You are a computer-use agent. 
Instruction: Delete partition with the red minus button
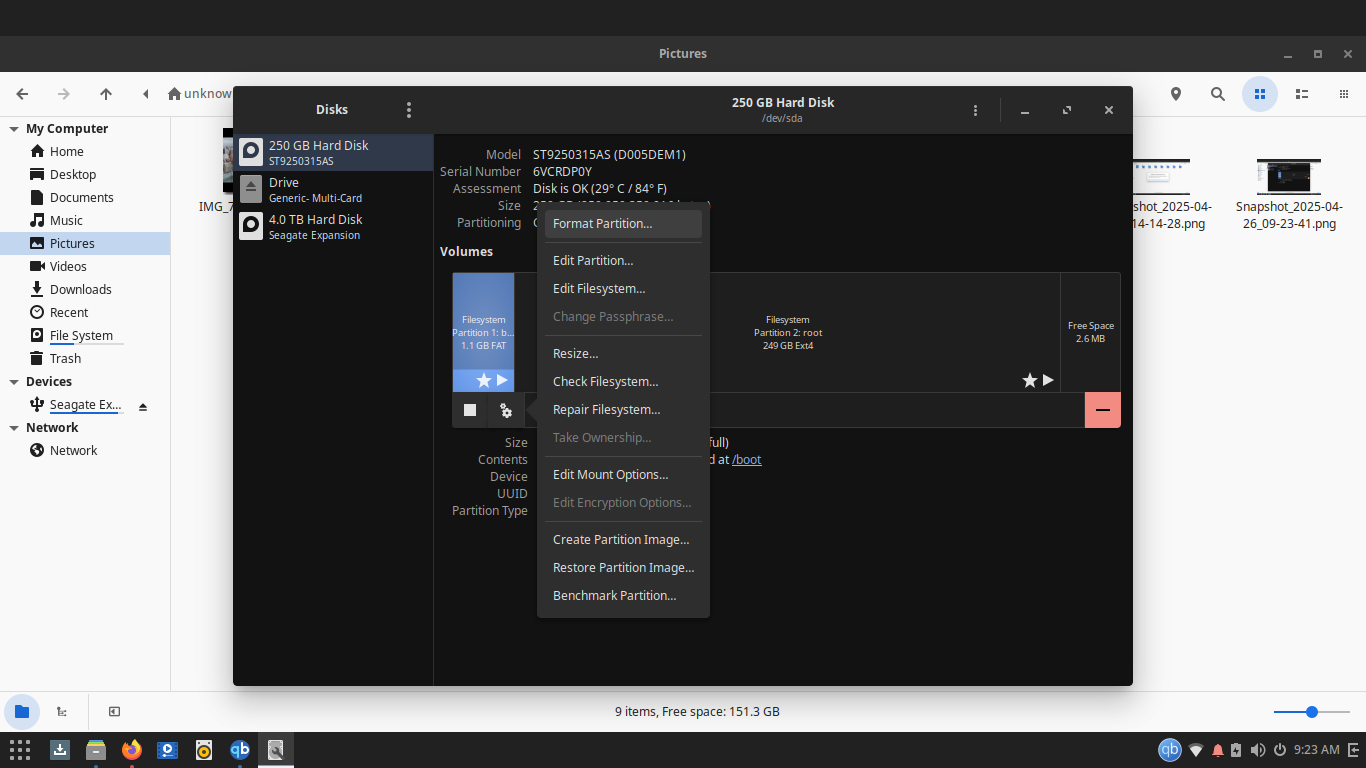click(x=1102, y=410)
